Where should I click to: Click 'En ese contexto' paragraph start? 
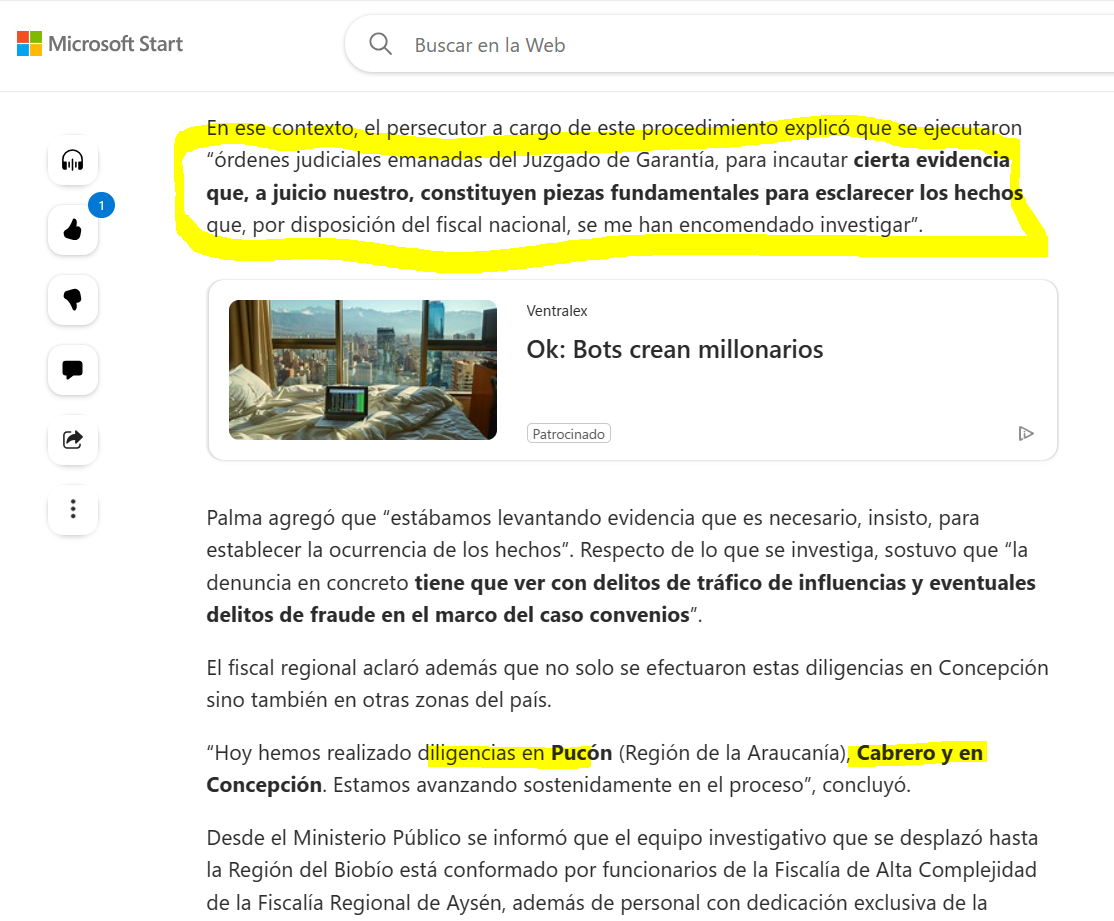[281, 128]
